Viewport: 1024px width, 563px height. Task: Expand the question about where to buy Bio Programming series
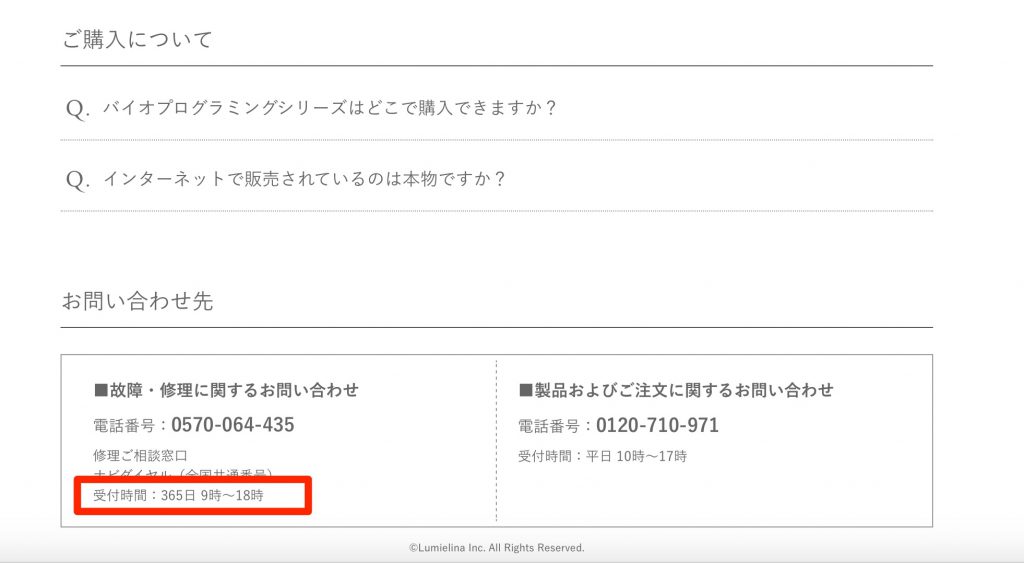point(329,108)
